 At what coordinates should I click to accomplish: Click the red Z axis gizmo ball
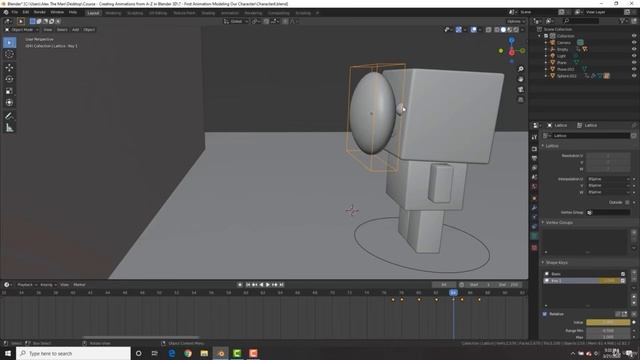[511, 53]
